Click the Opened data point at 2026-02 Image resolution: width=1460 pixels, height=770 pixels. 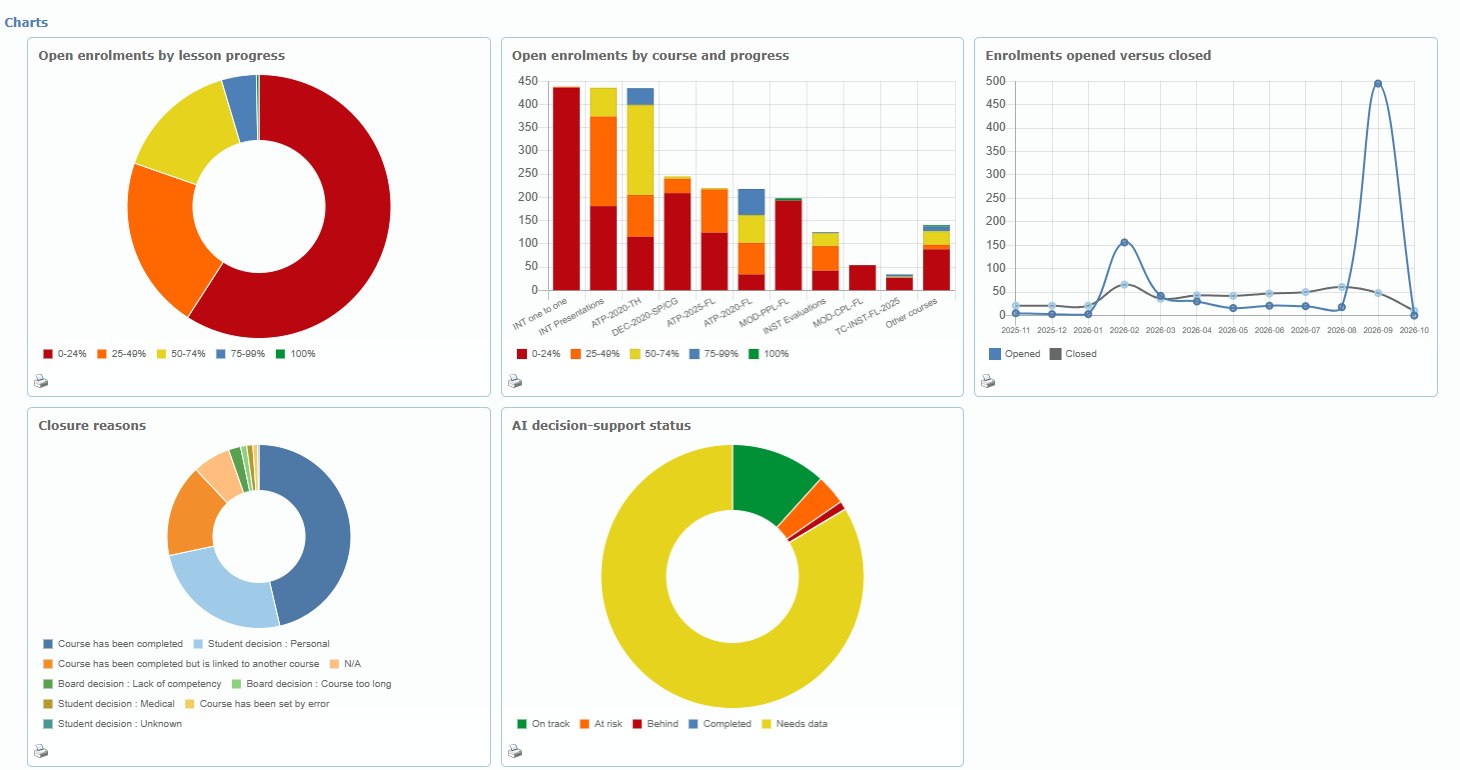[1124, 242]
